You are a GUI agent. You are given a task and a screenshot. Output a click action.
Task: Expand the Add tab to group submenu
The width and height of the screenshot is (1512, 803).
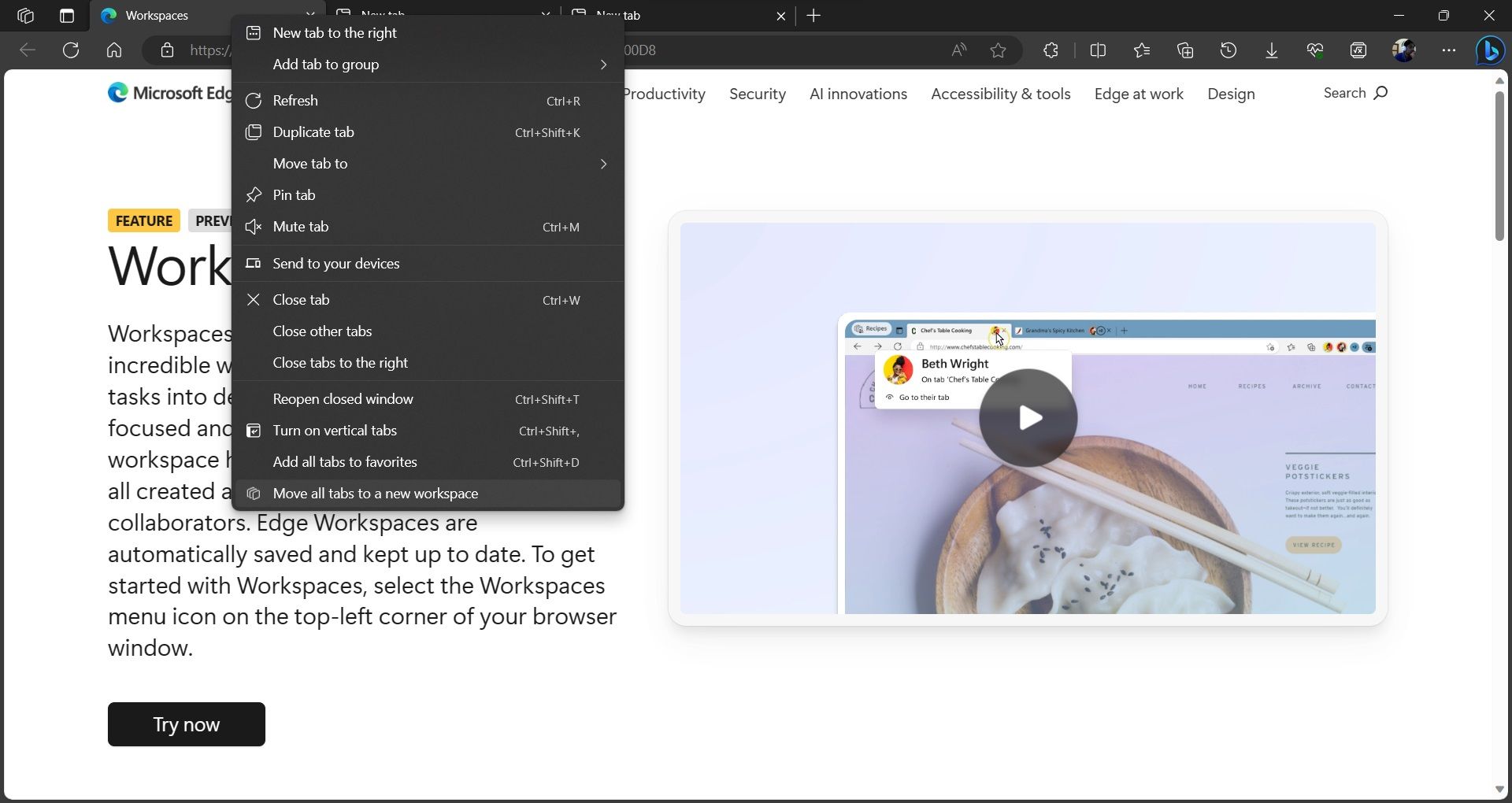[x=326, y=65]
